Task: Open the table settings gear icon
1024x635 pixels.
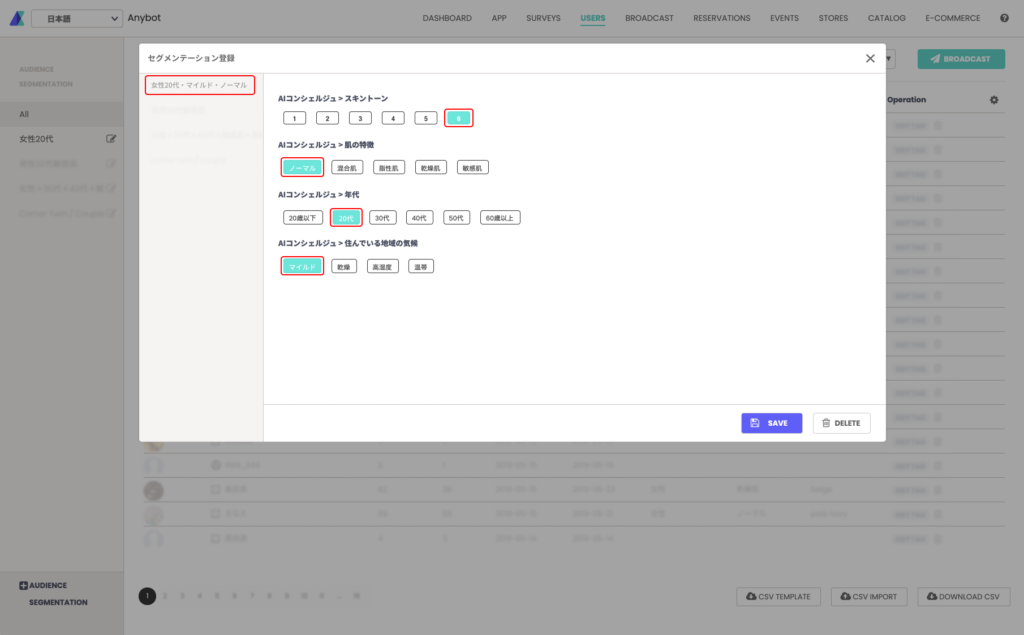Action: [994, 100]
